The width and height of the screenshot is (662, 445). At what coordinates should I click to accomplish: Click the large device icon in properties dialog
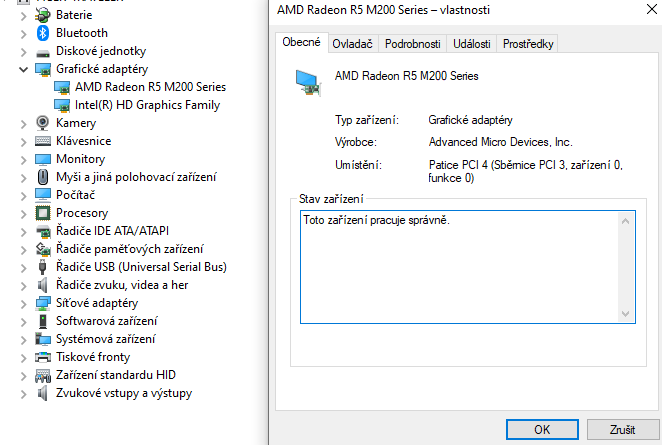tap(308, 82)
